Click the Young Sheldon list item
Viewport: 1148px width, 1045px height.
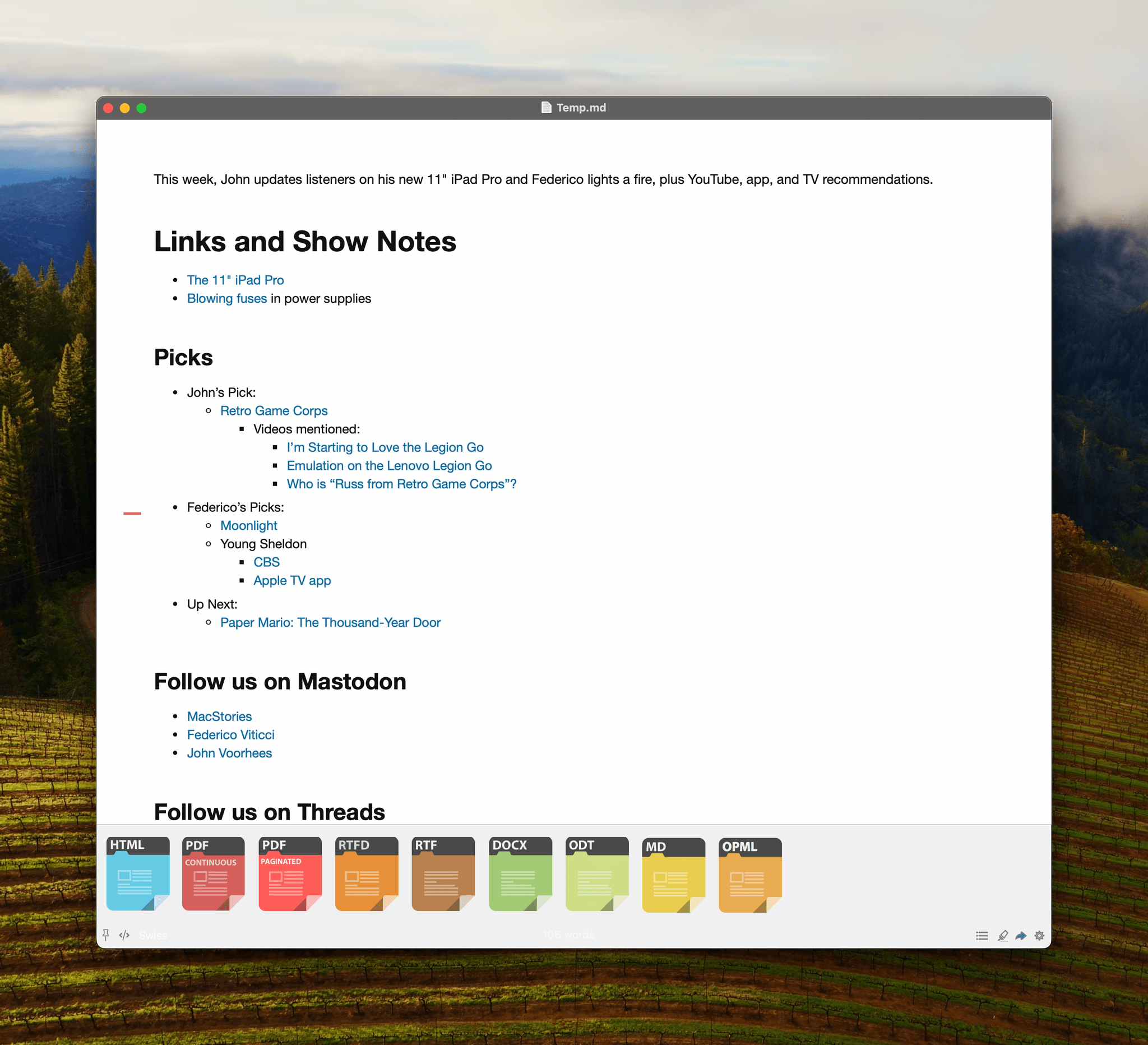263,544
